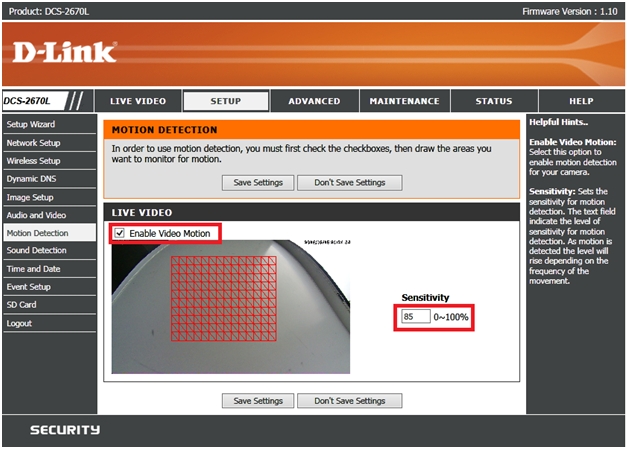Open the Help tab
Viewport: 628px width, 449px height.
tap(581, 101)
